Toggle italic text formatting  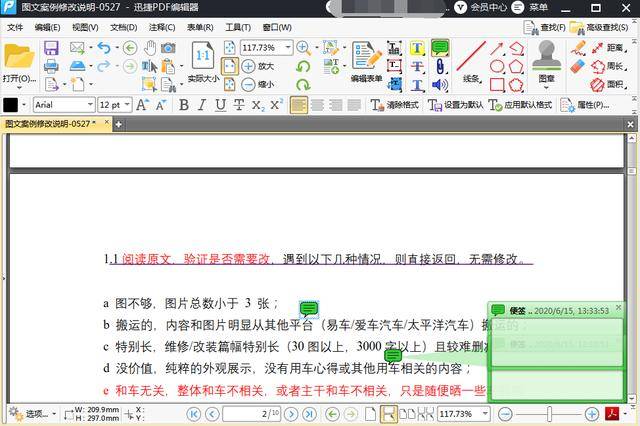coord(203,105)
